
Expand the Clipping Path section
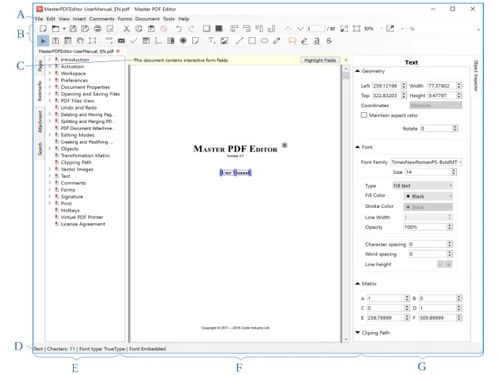click(358, 333)
